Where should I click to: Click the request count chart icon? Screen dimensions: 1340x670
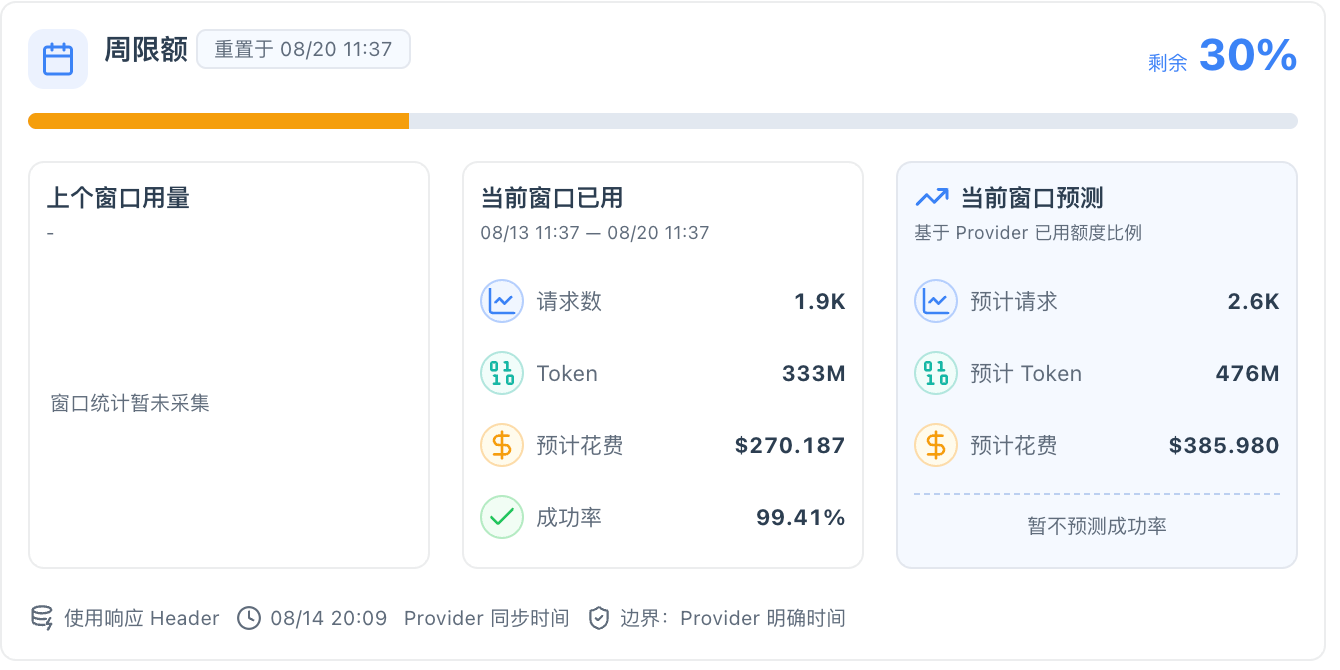502,301
